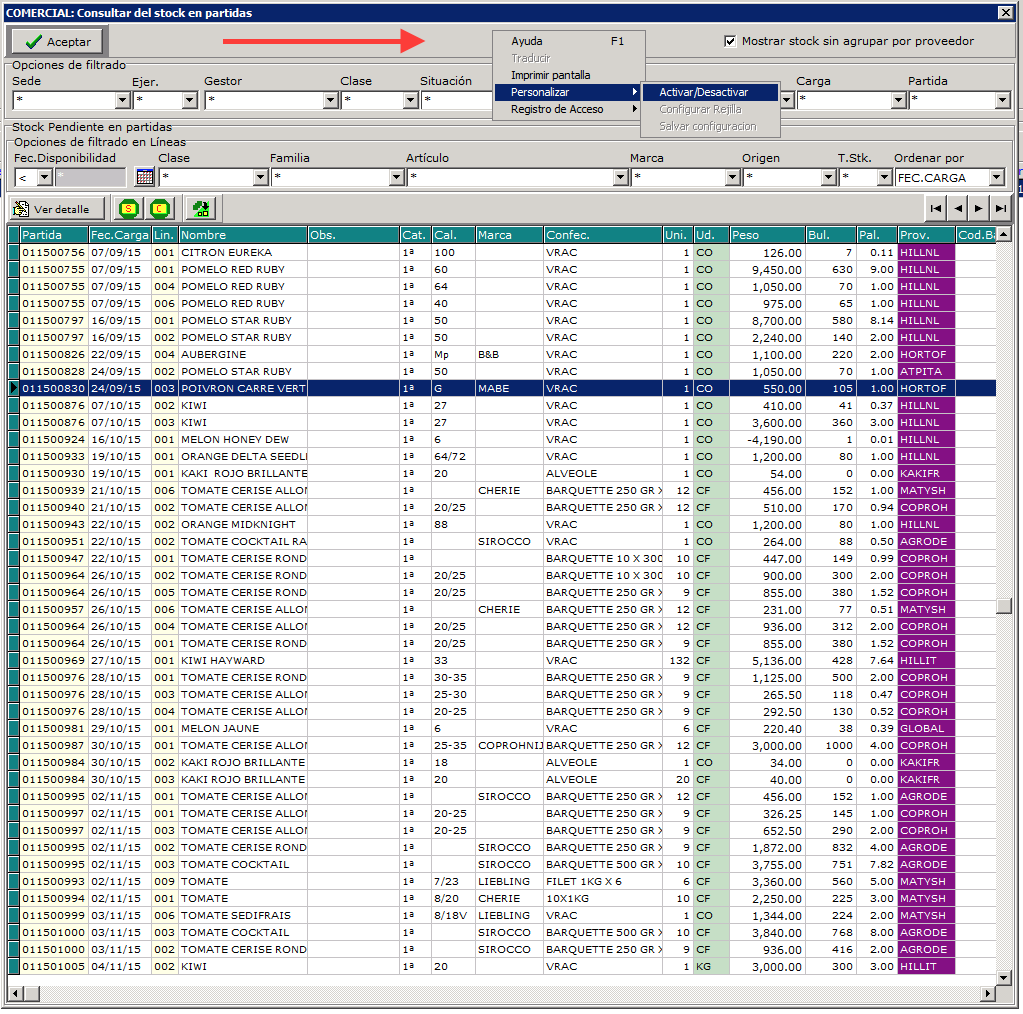1023x1014 pixels.
Task: Open Registro de Acceso menu entry
Action: pyautogui.click(x=557, y=109)
